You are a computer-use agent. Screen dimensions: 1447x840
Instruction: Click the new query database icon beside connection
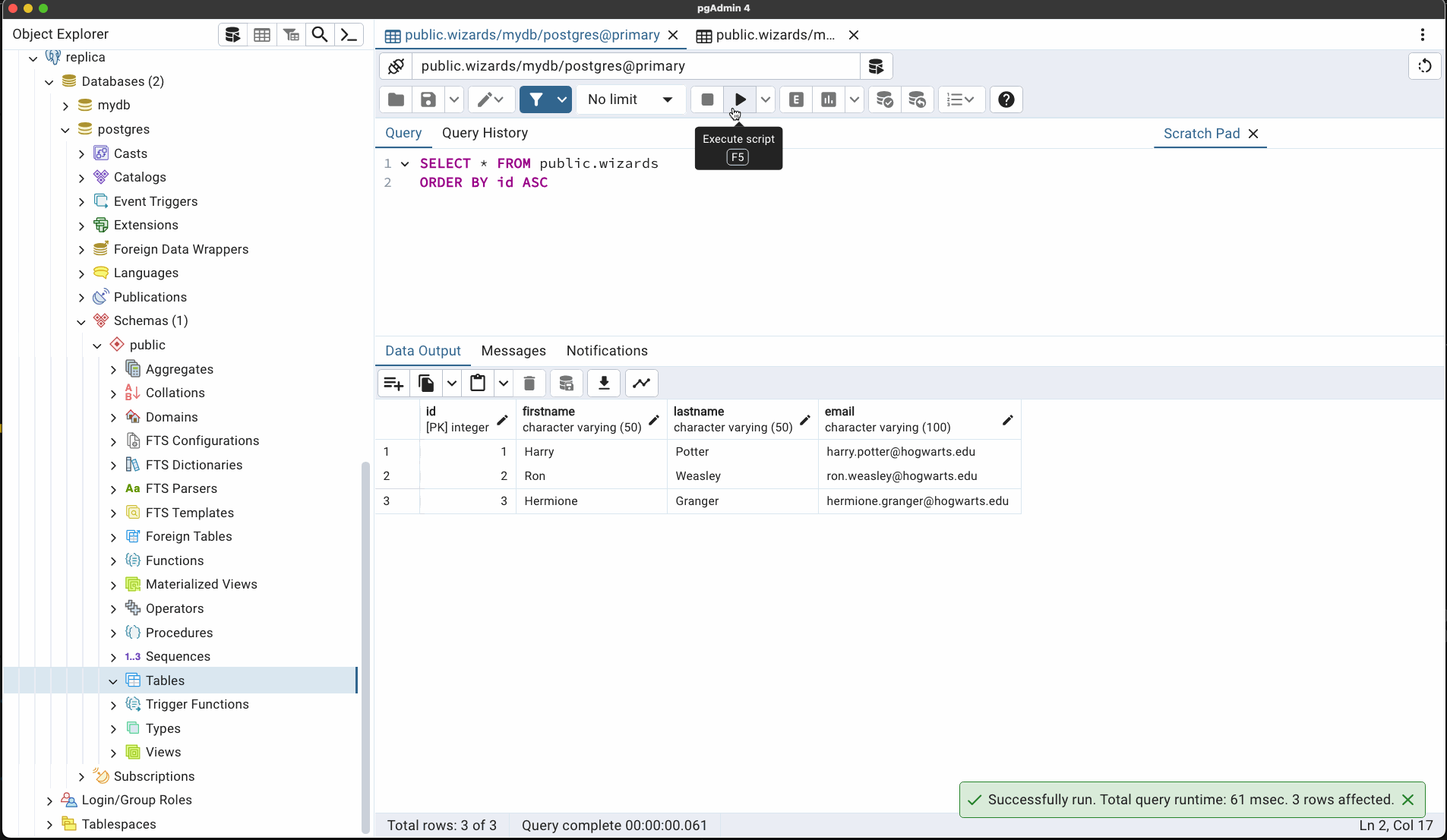(x=876, y=66)
